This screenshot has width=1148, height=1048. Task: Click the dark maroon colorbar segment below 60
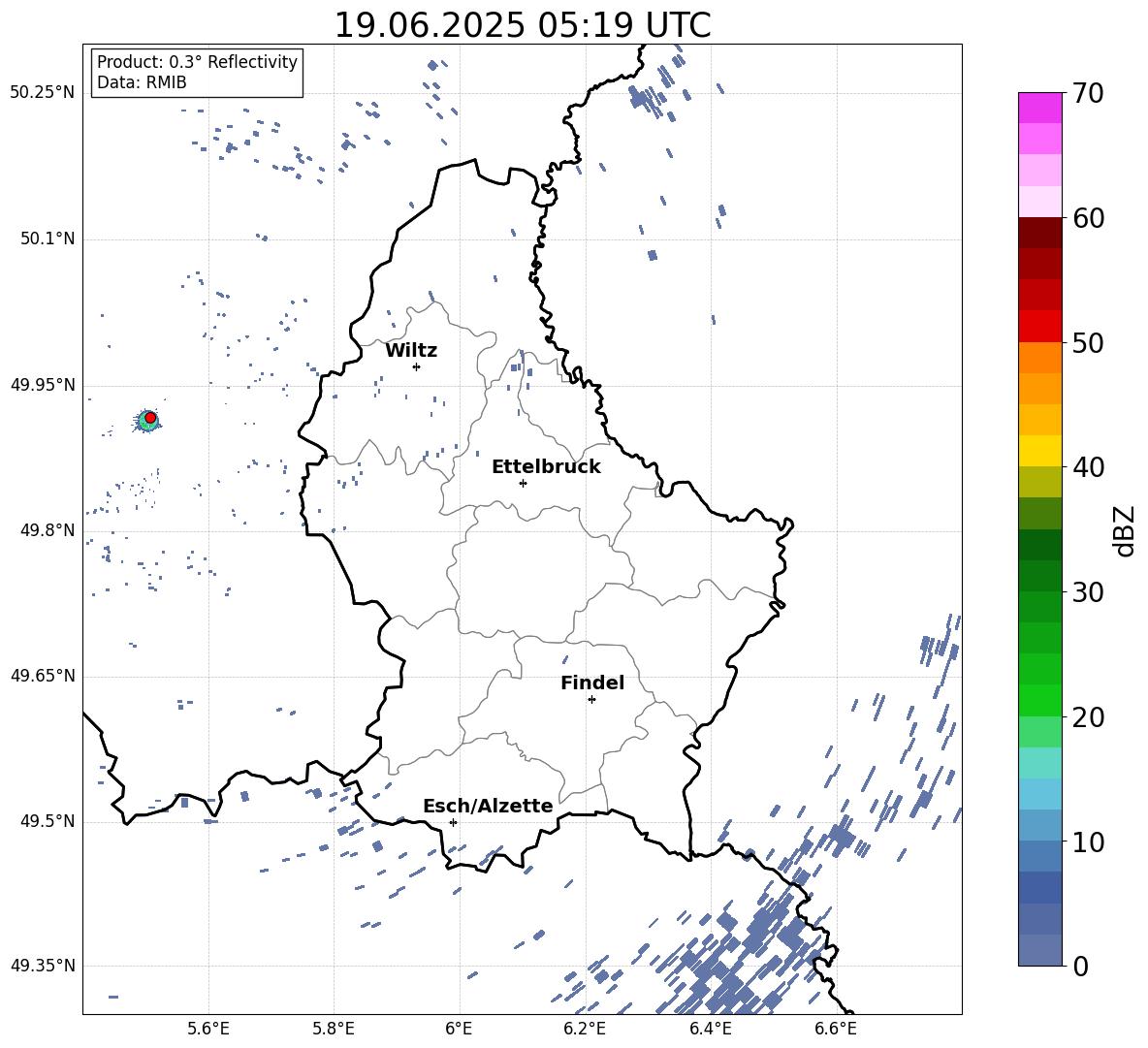[x=1039, y=233]
